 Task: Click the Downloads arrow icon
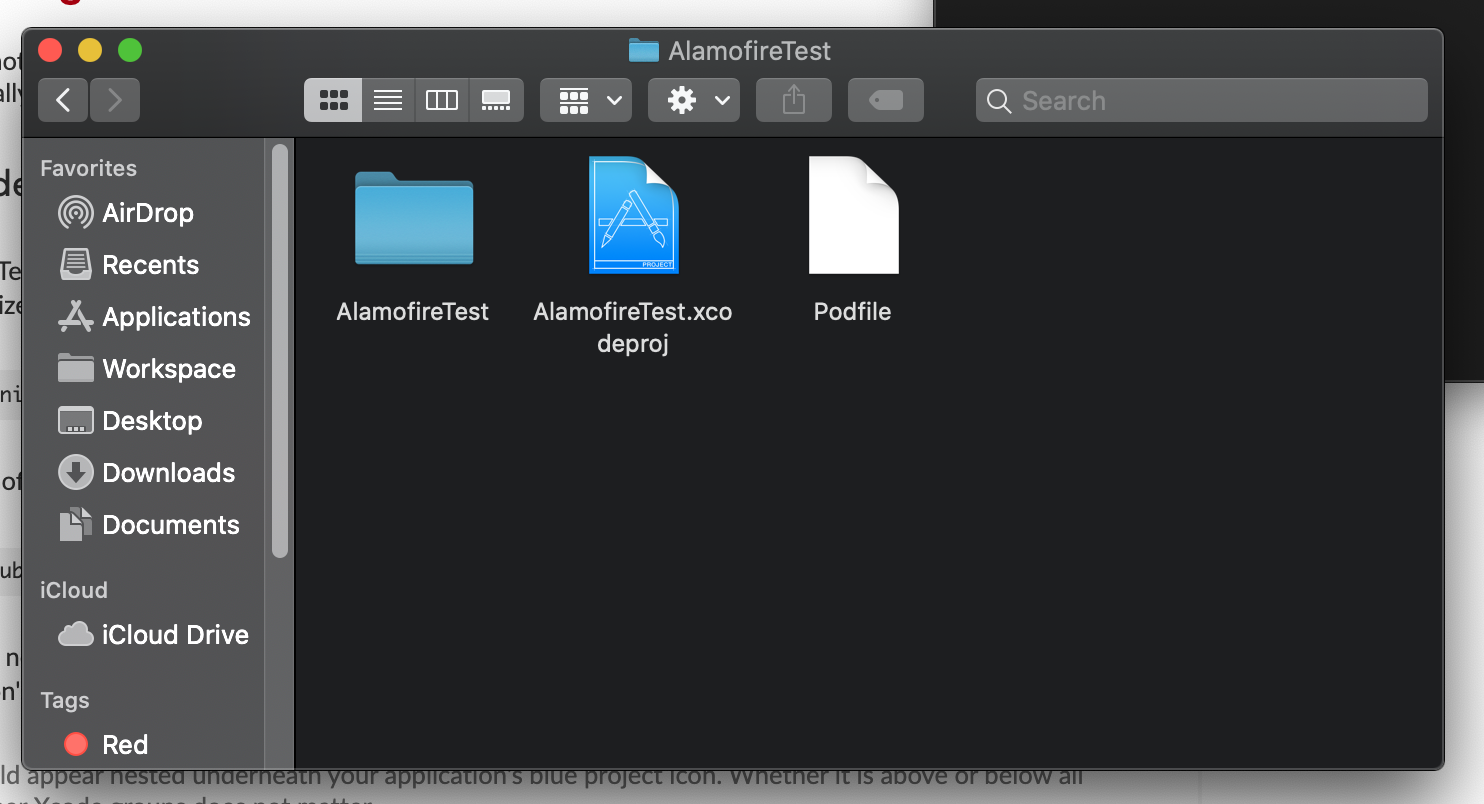(x=76, y=473)
